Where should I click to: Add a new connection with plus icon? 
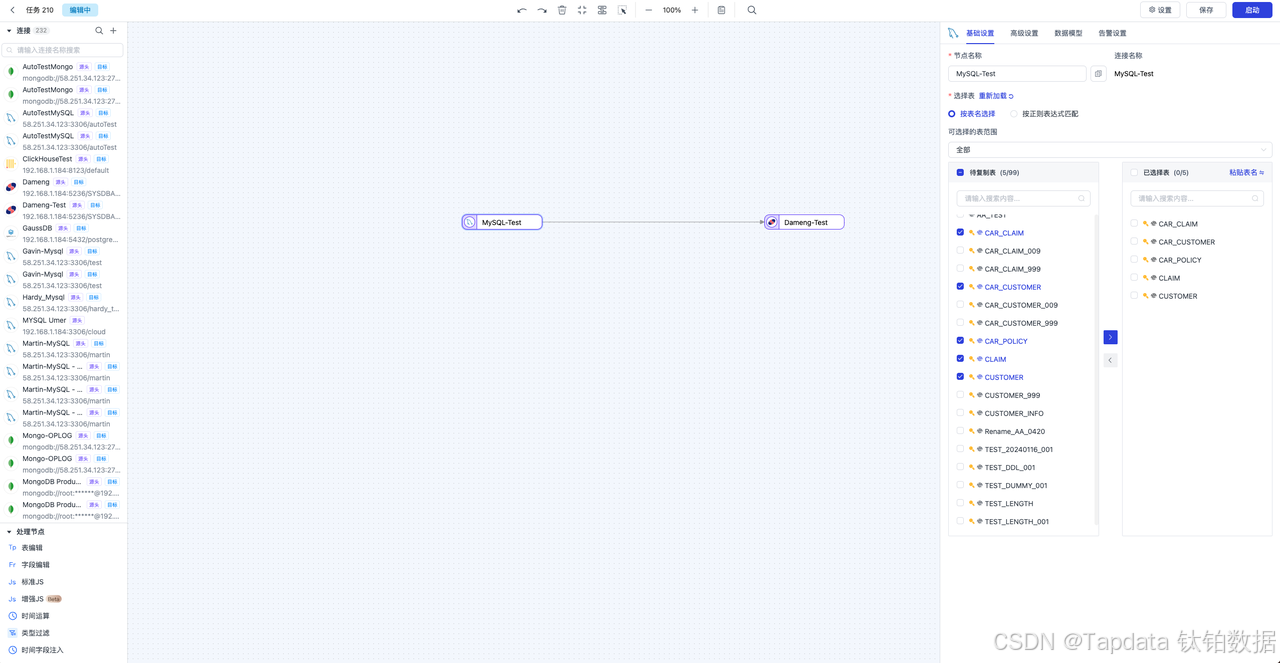click(x=113, y=31)
